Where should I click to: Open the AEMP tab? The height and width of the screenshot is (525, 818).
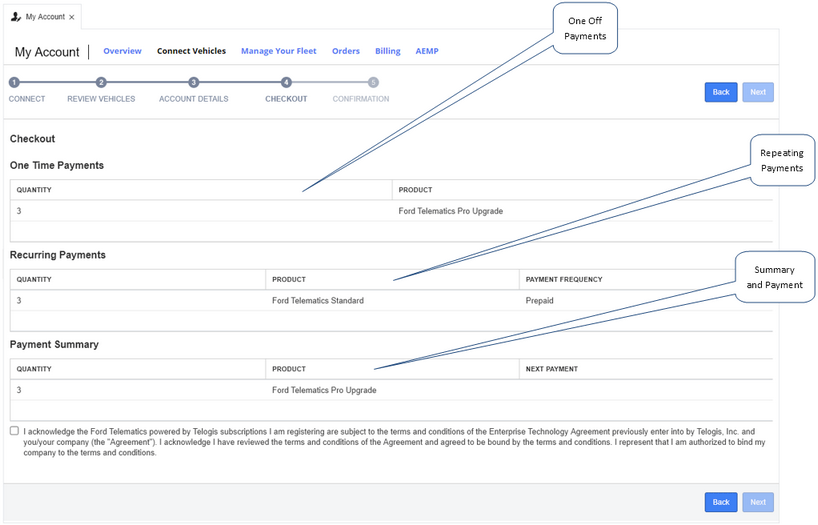click(x=427, y=51)
